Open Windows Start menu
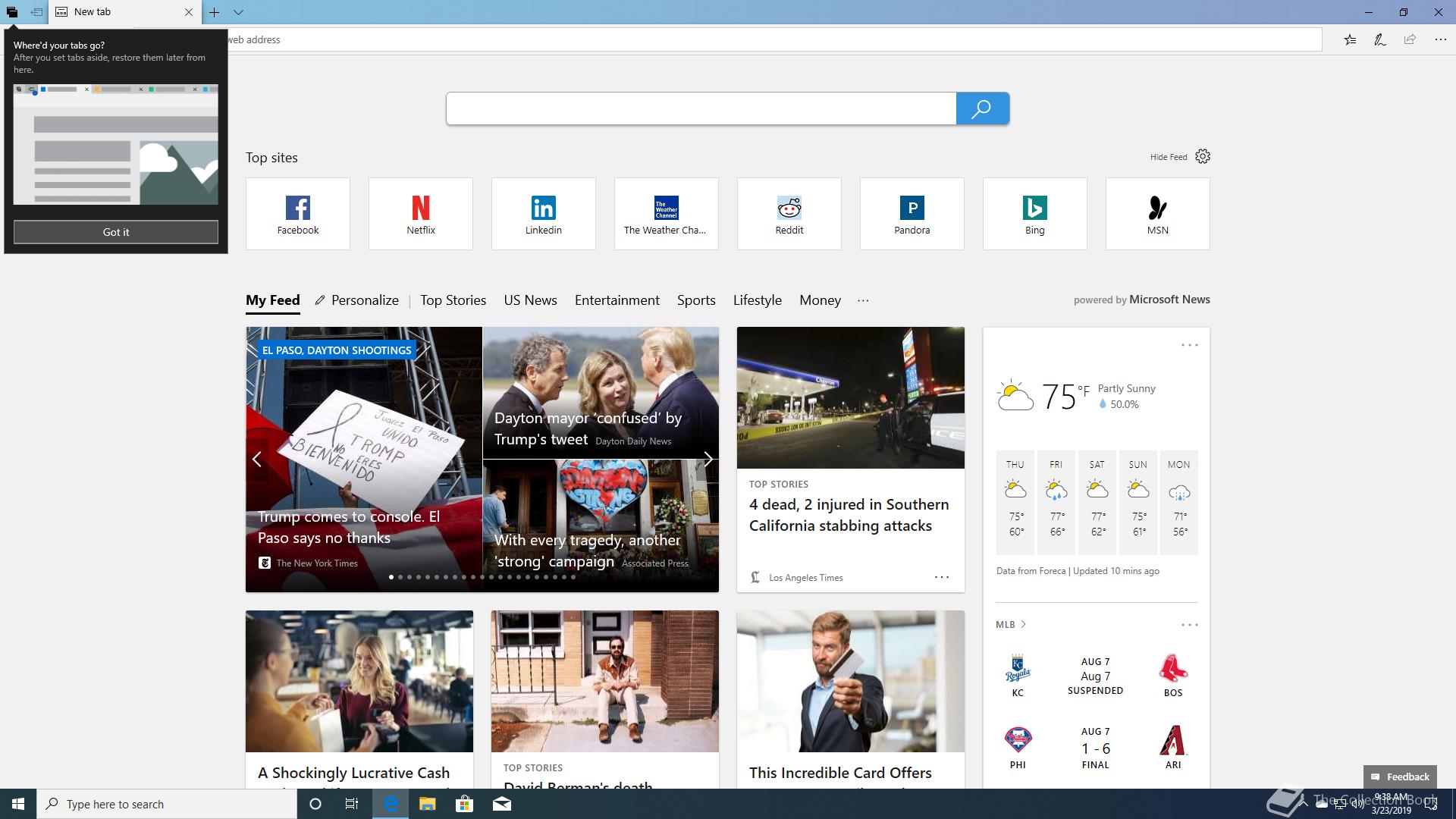This screenshot has width=1456, height=819. 18,804
